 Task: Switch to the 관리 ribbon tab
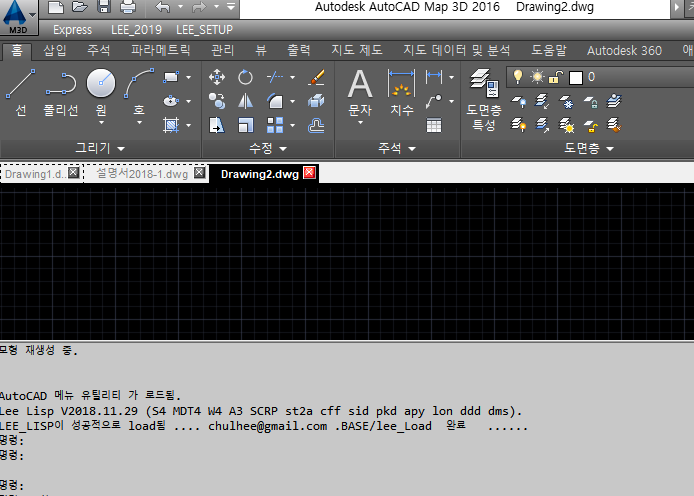point(222,50)
